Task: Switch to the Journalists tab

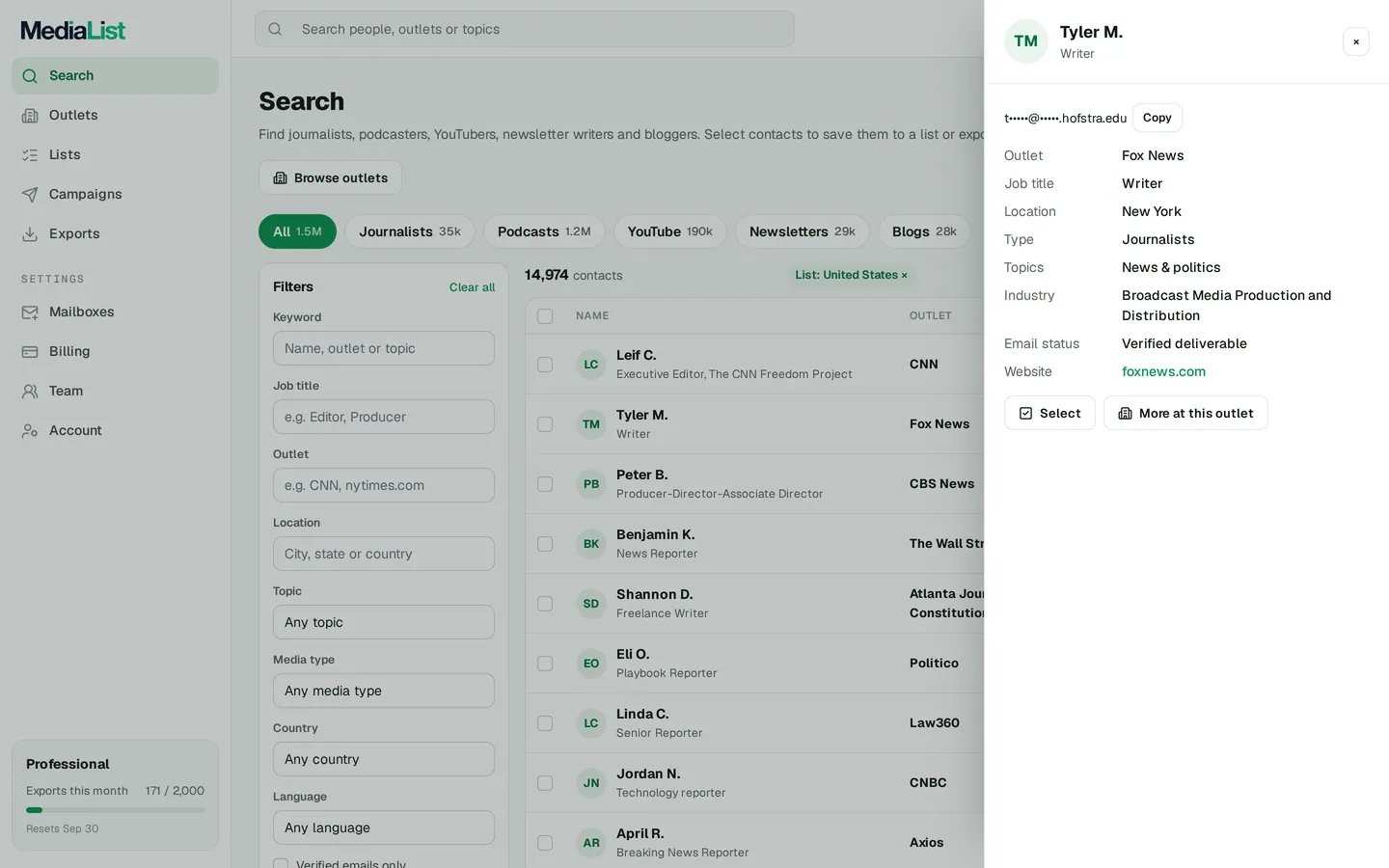Action: 410,231
